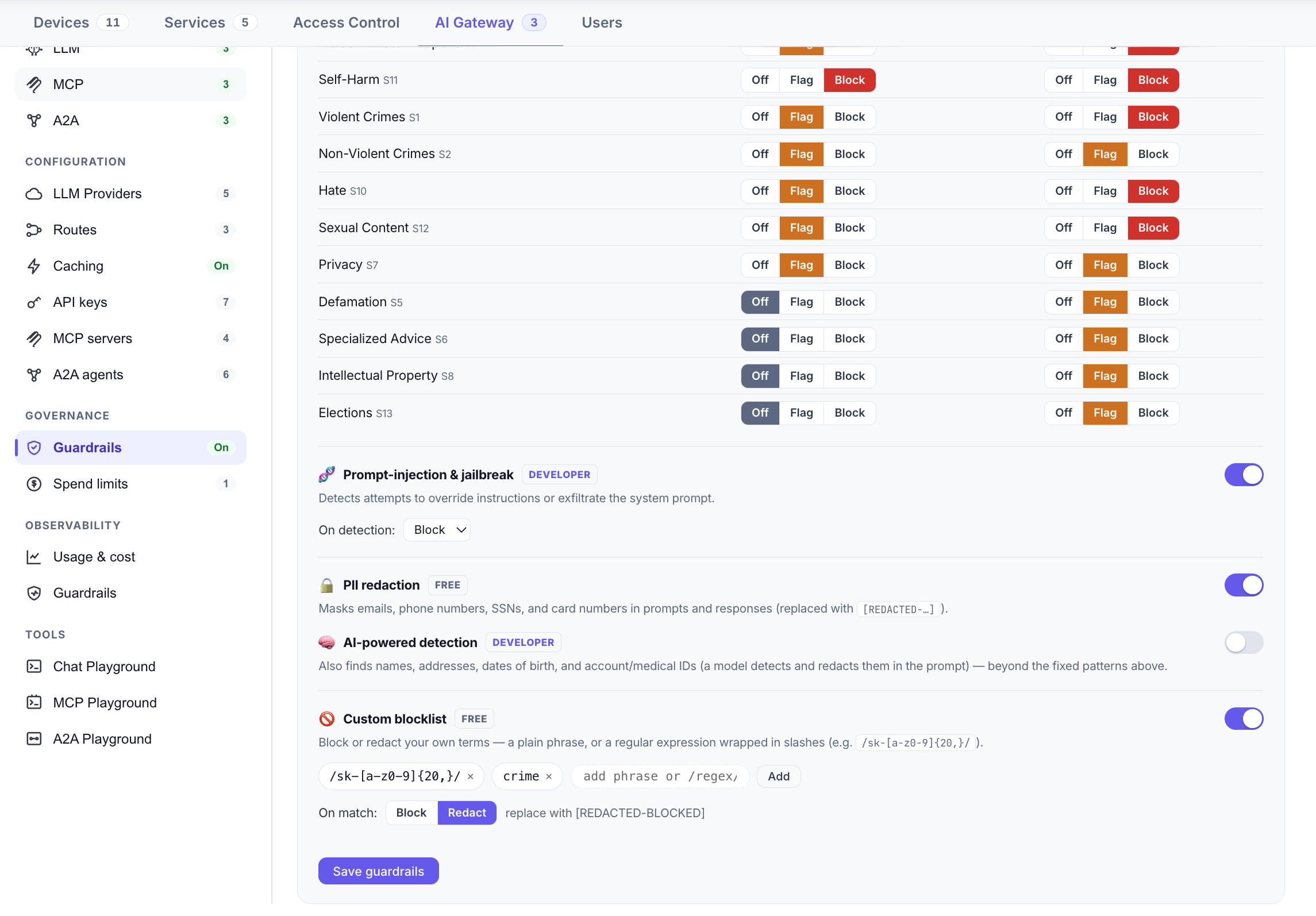Set Intellectual Property first column to Block

point(849,376)
